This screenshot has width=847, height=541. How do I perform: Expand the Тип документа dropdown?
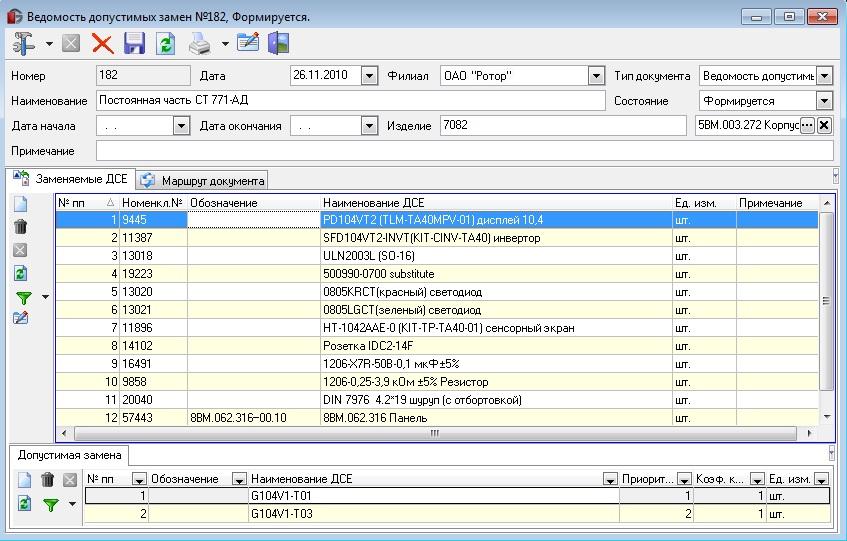pos(824,76)
